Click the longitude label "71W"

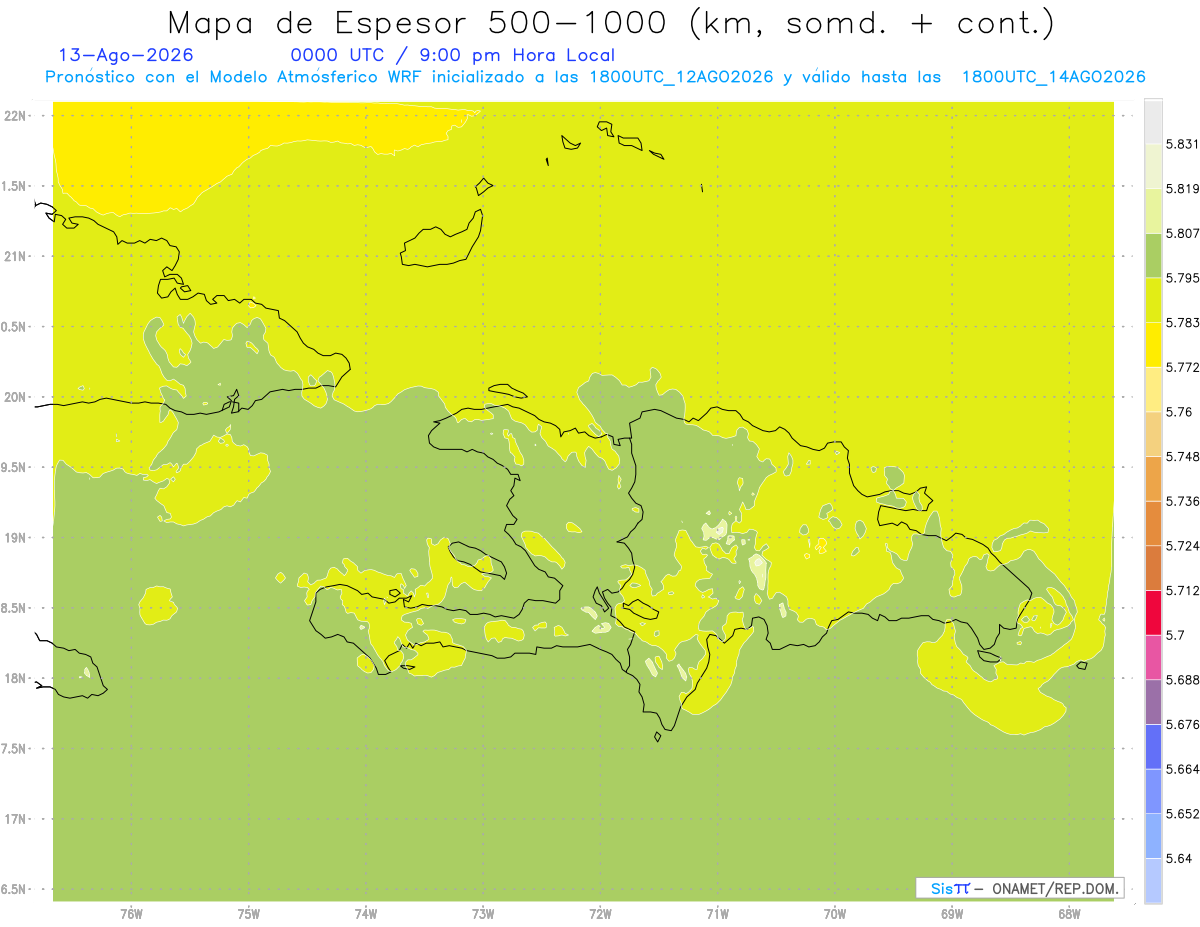718,914
